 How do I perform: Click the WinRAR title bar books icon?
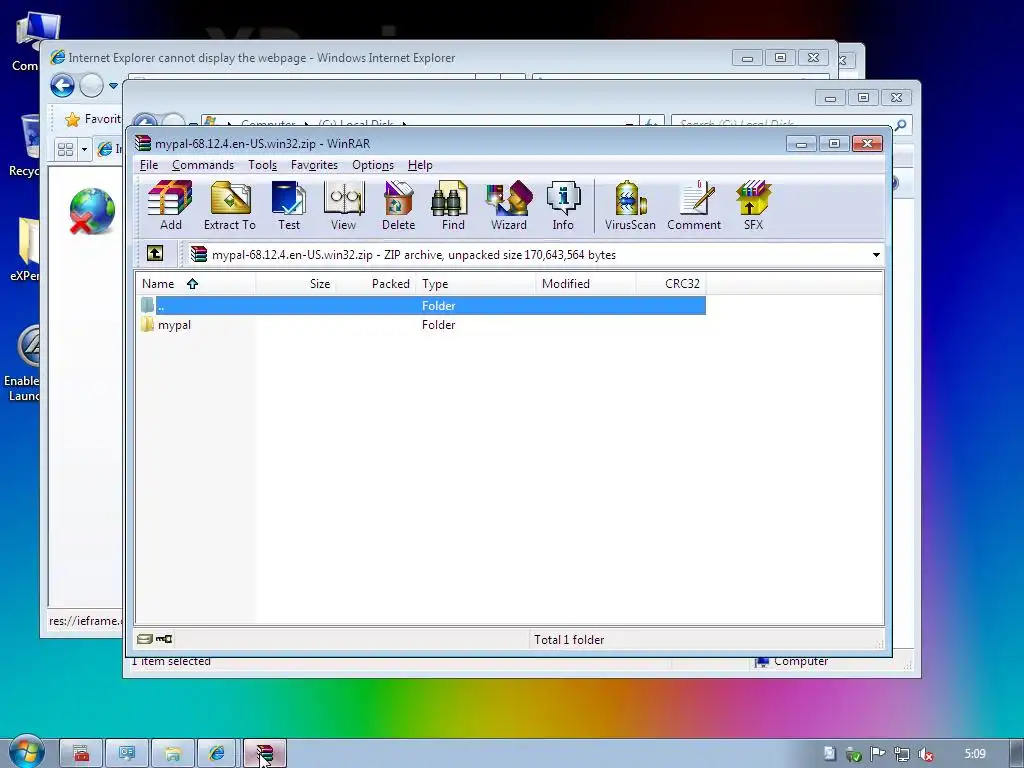click(142, 143)
